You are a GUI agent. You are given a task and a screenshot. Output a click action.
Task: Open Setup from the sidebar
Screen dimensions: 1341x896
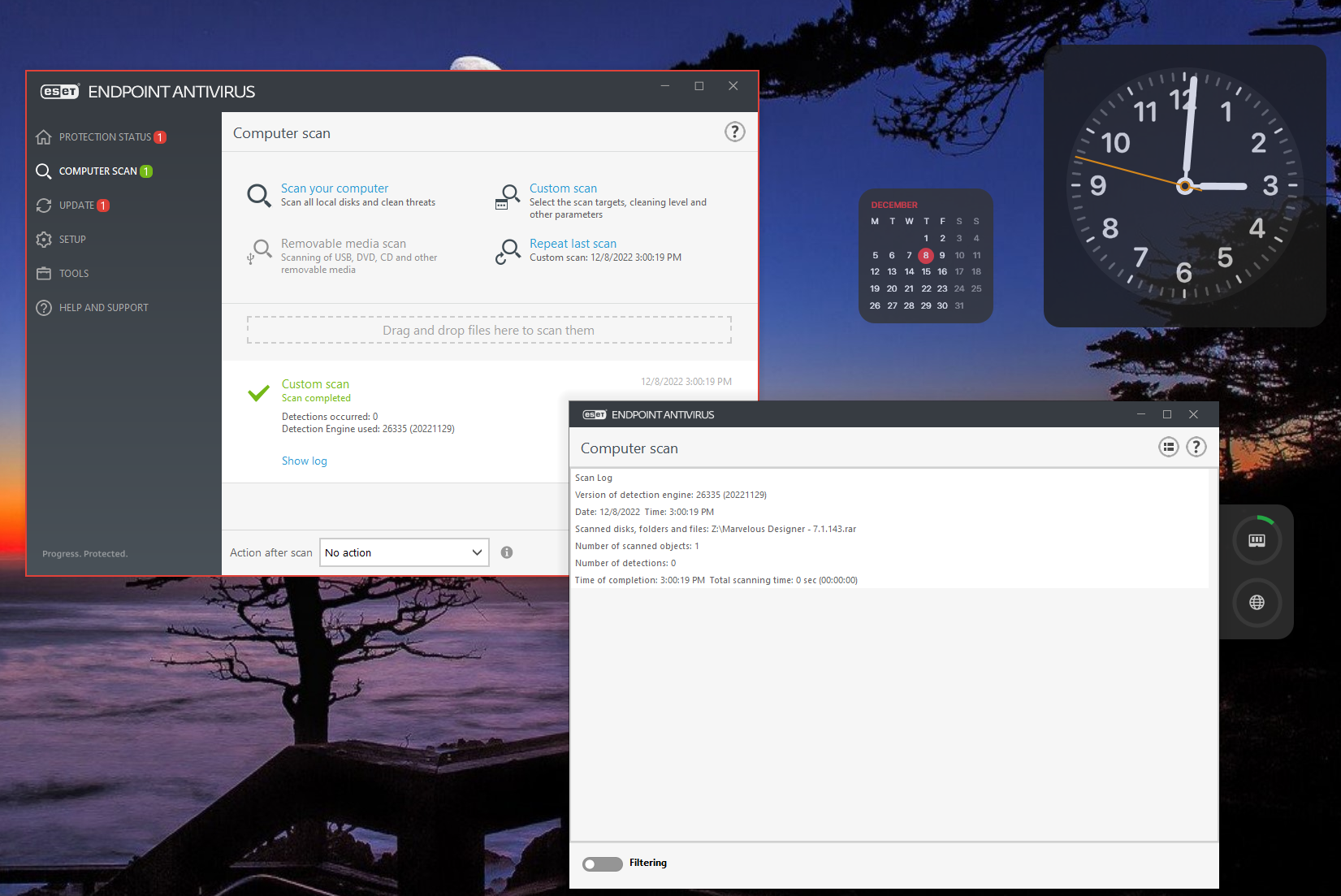pos(72,240)
